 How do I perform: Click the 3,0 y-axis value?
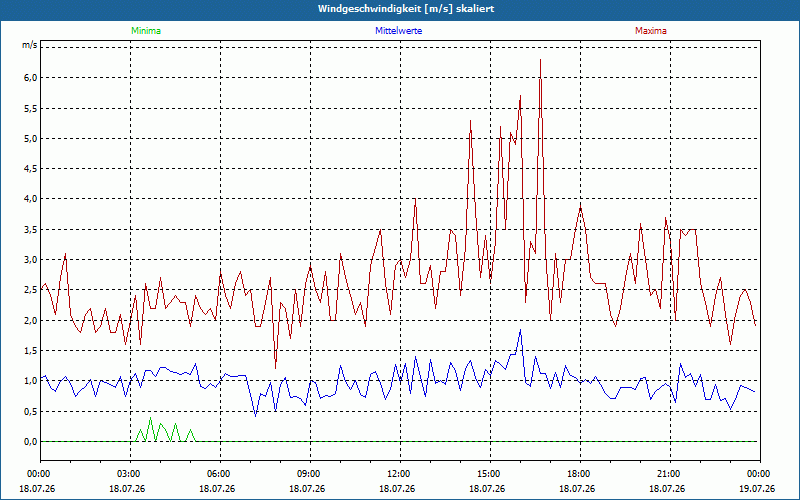pos(31,260)
